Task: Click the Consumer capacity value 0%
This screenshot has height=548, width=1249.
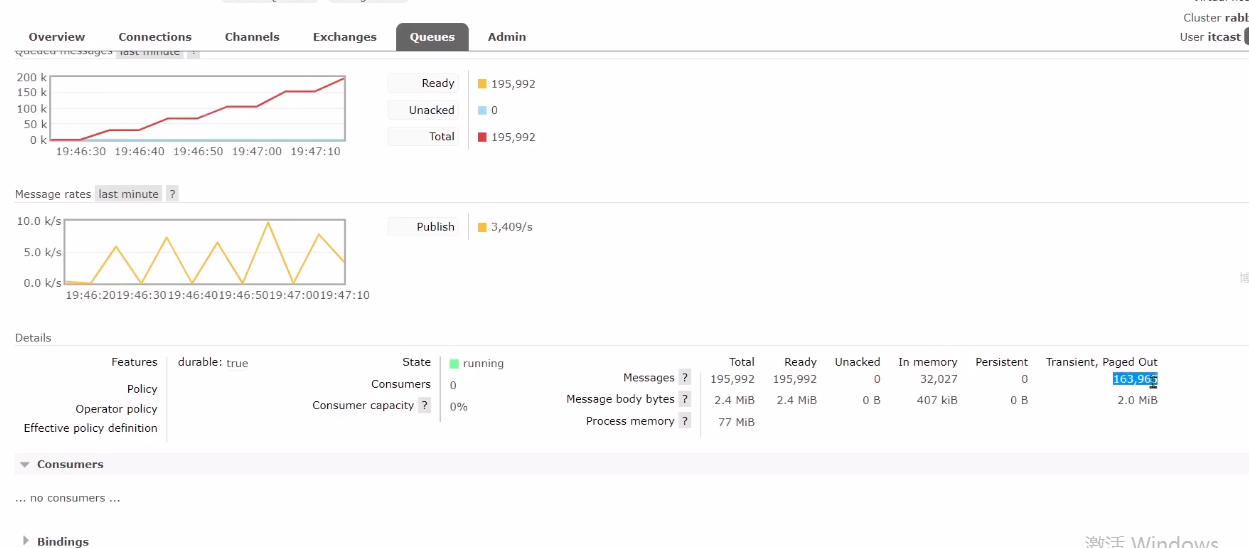Action: point(459,407)
